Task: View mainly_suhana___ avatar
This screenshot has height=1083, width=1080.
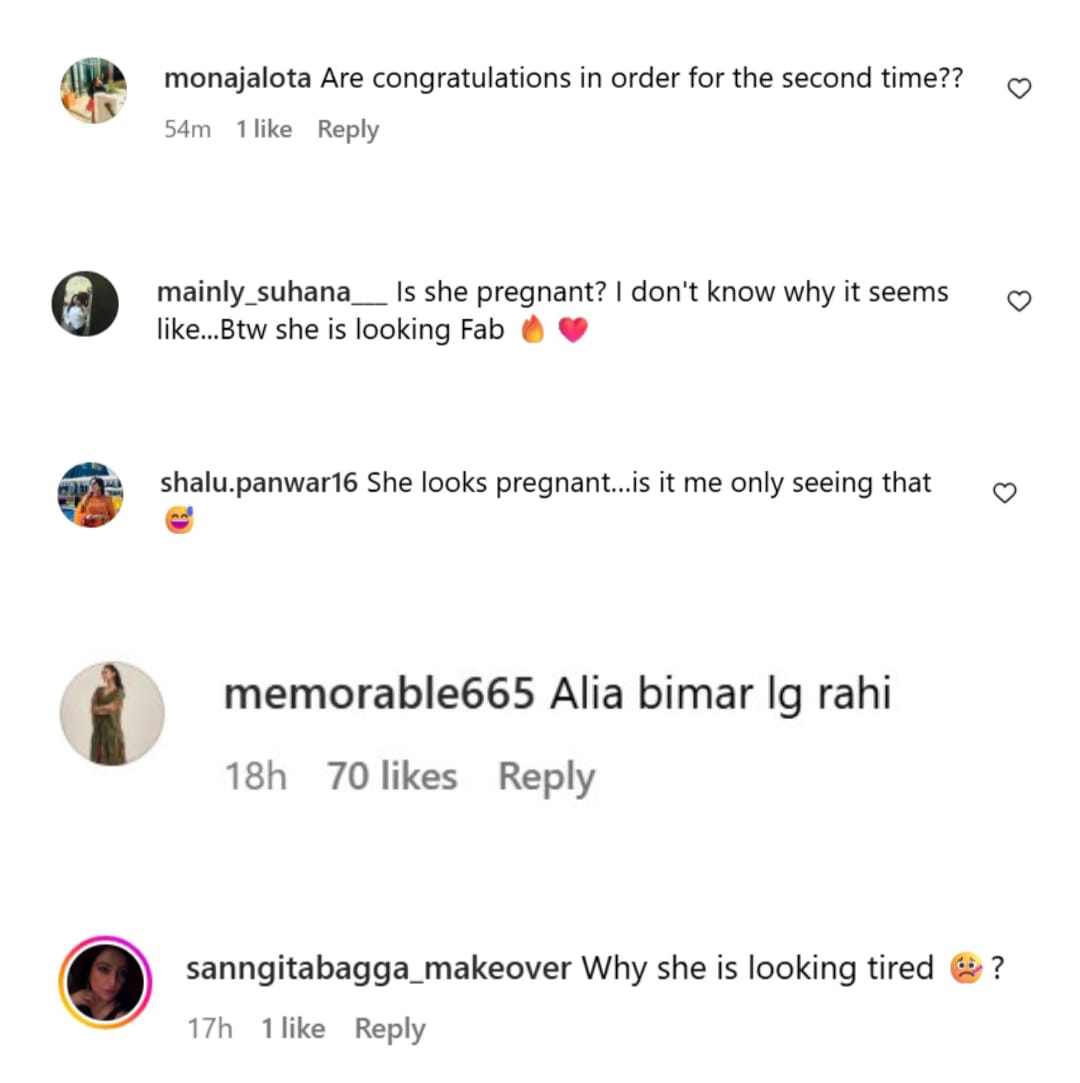Action: pos(85,303)
